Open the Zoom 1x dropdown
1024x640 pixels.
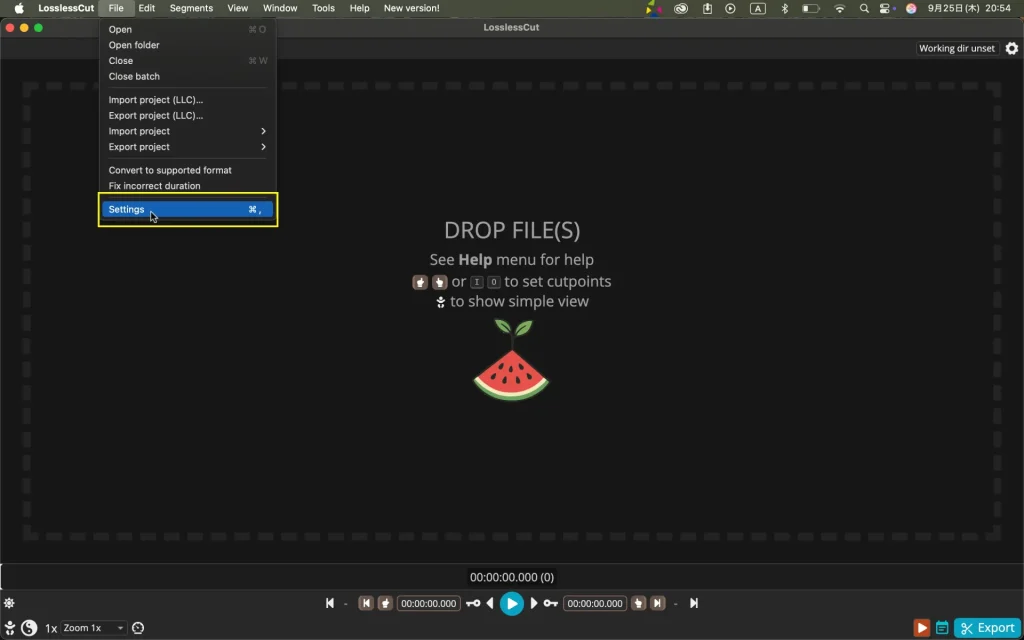[94, 628]
